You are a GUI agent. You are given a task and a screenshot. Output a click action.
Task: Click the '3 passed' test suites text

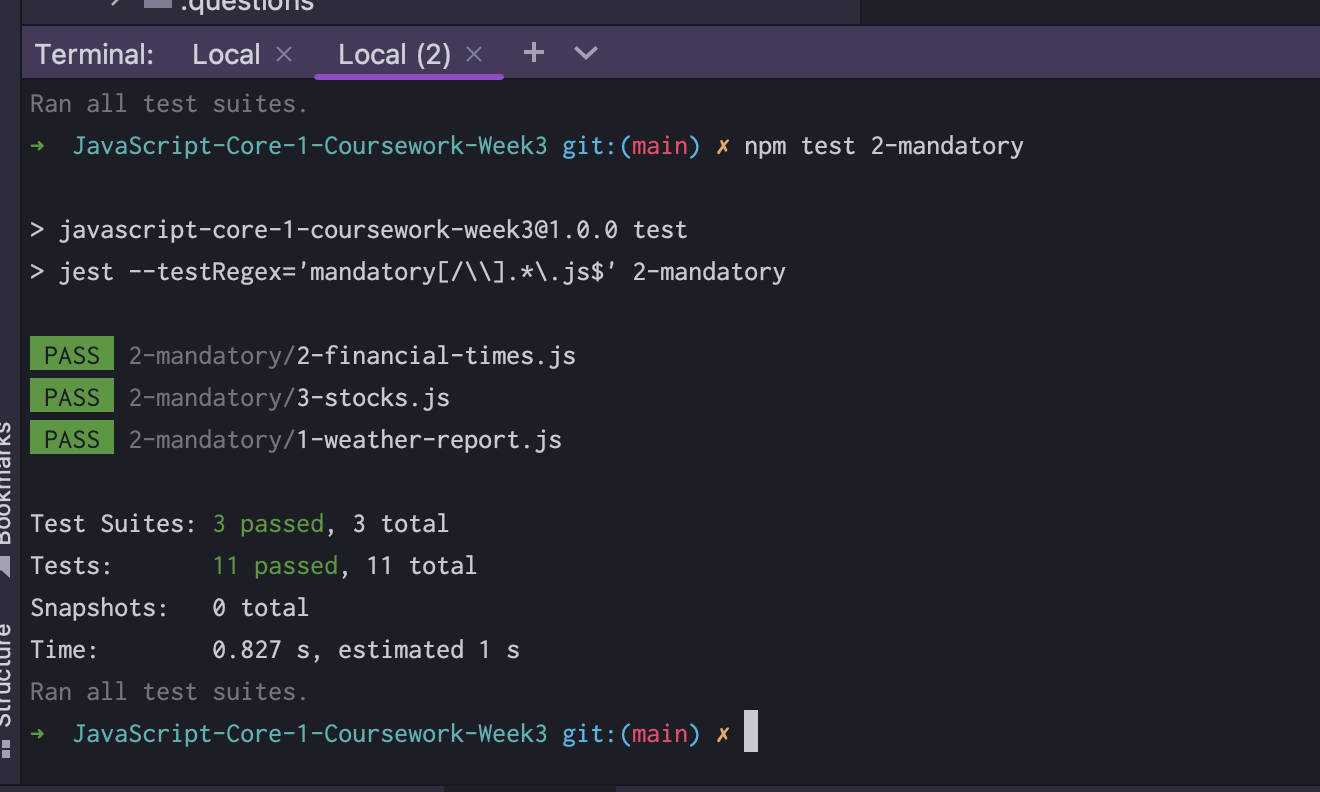point(268,524)
